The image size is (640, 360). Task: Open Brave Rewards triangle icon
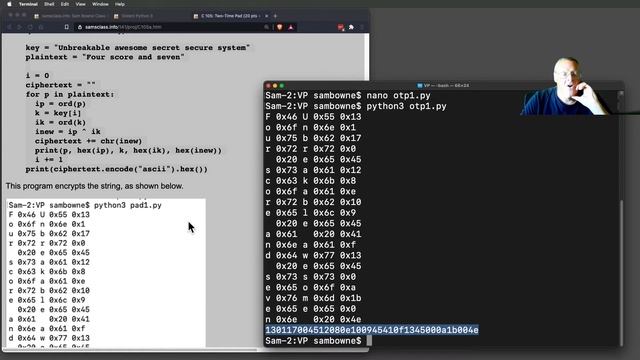[291, 27]
